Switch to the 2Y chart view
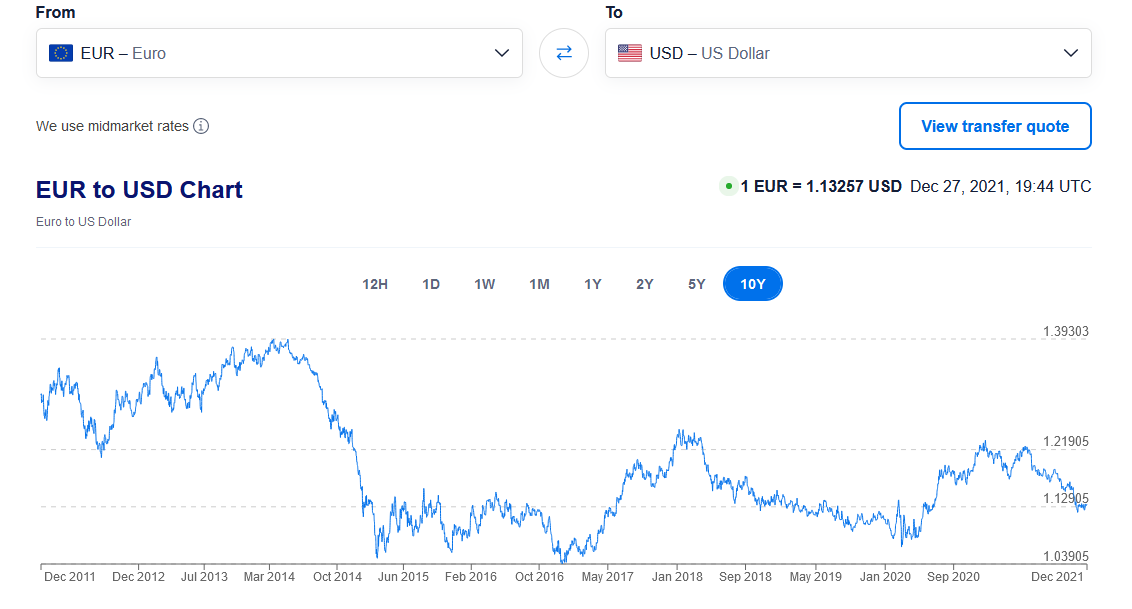The width and height of the screenshot is (1132, 609). pos(645,284)
